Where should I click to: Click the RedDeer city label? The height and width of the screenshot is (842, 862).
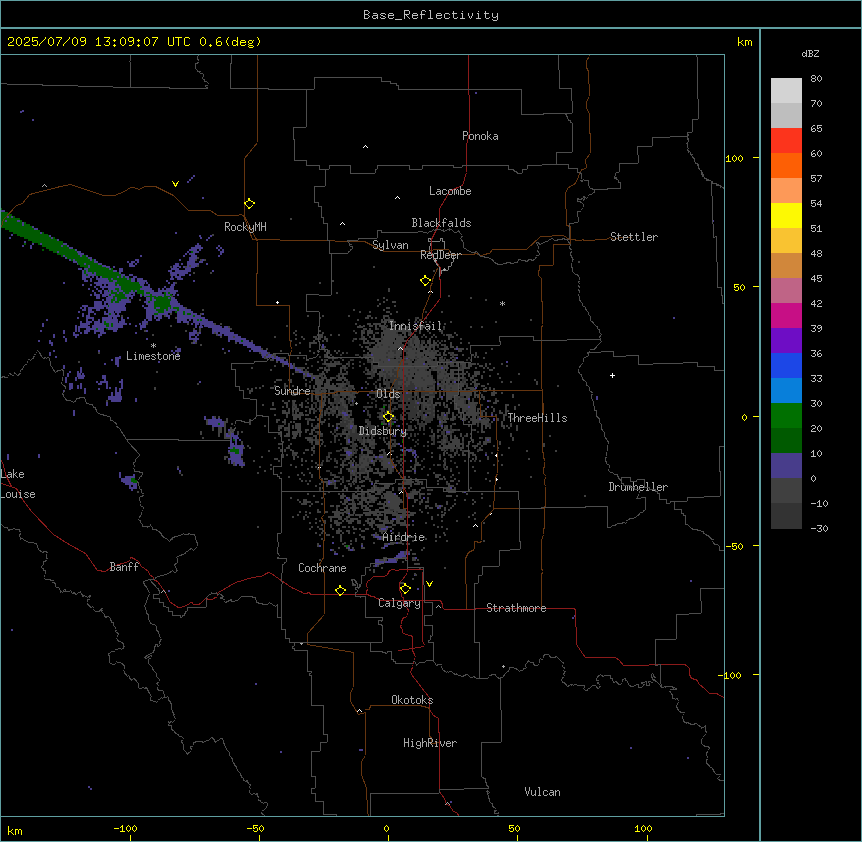coord(440,254)
